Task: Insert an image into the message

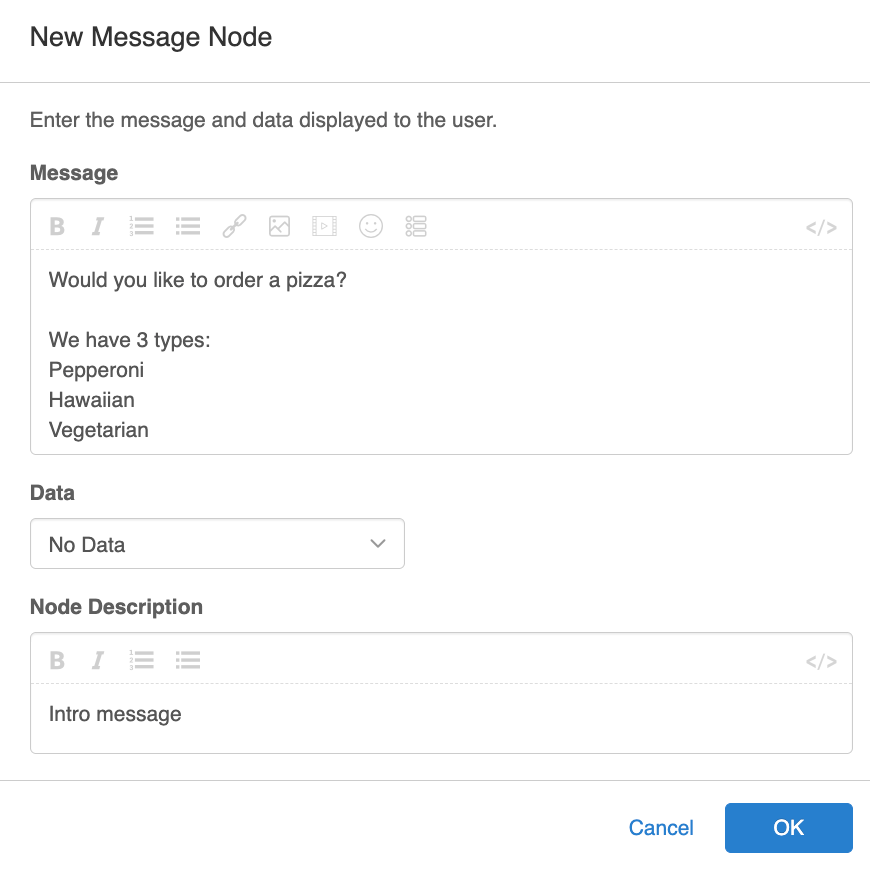Action: click(279, 226)
